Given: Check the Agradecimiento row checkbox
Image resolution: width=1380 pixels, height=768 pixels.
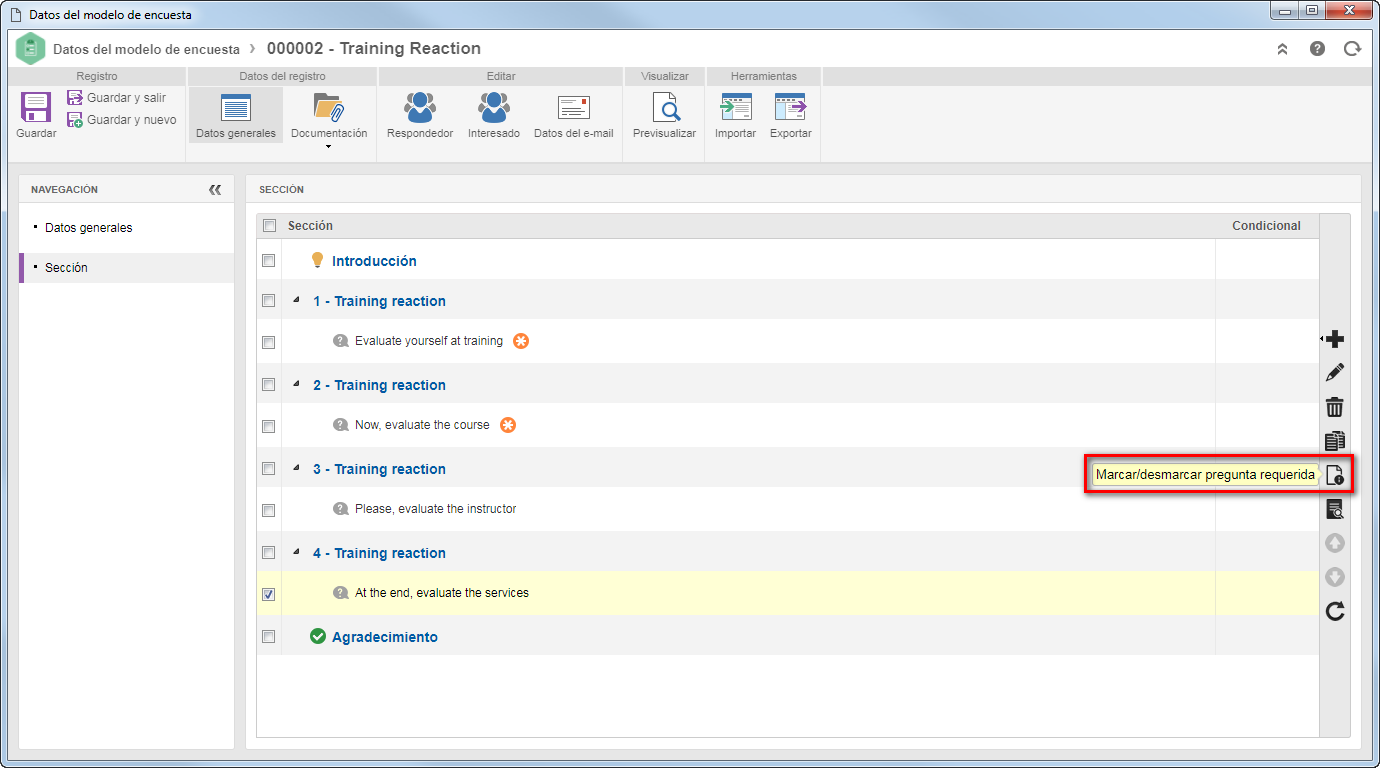Looking at the screenshot, I should [x=268, y=636].
